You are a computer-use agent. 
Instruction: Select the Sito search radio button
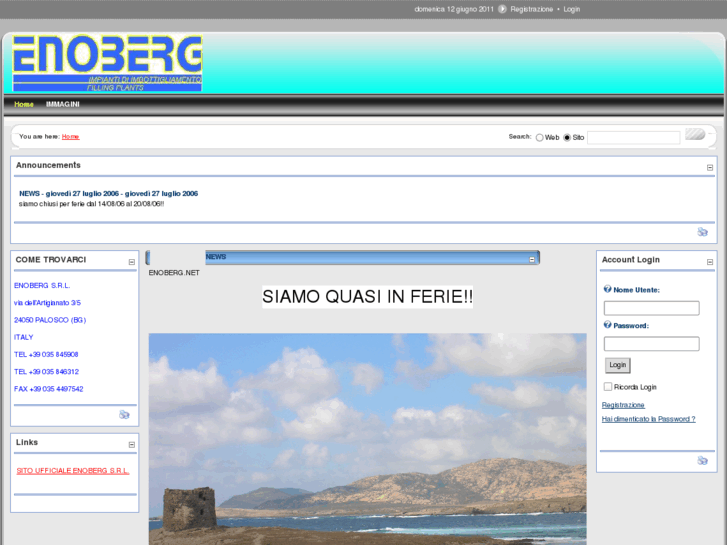(x=567, y=138)
